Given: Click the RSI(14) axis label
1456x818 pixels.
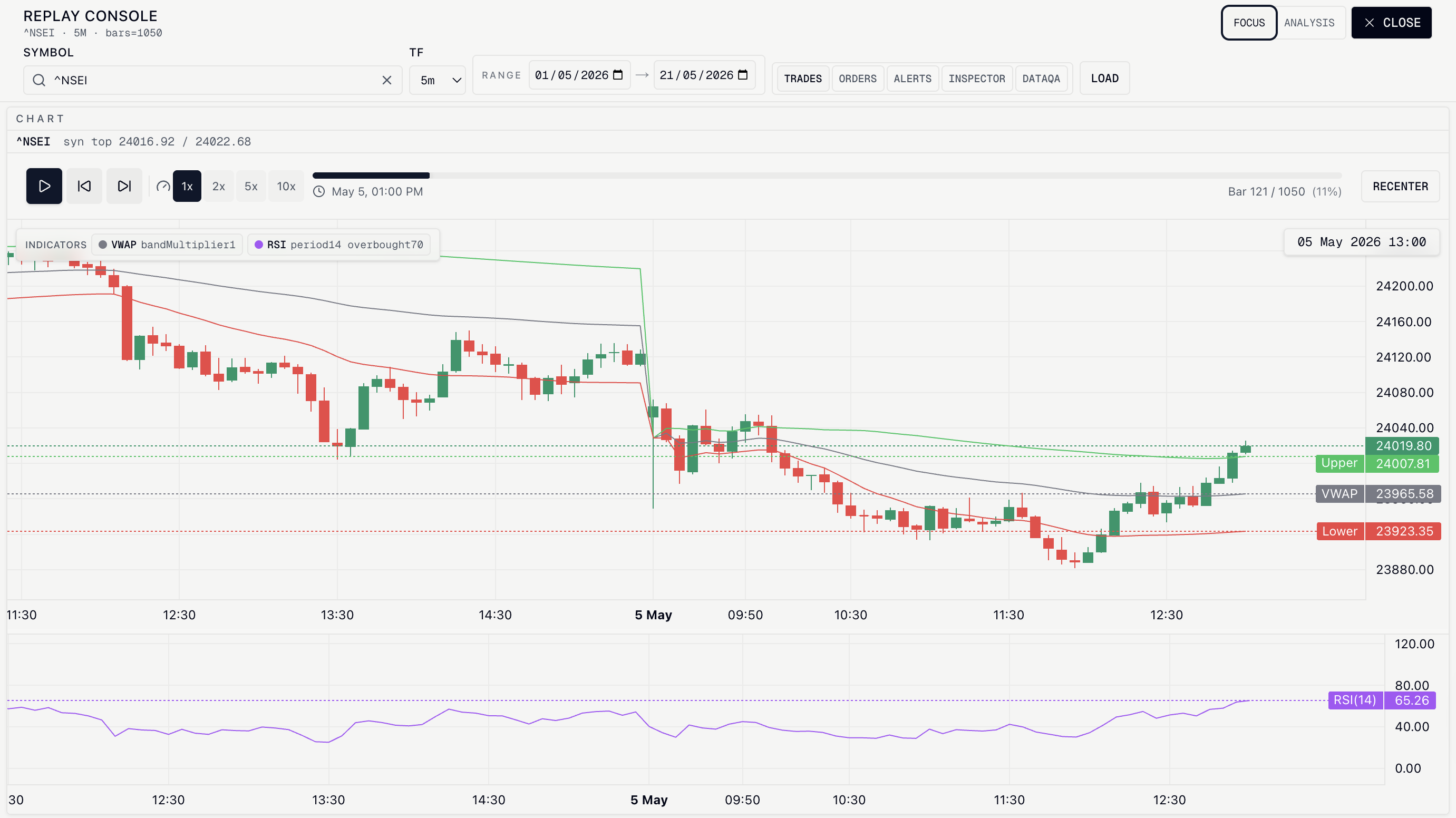Looking at the screenshot, I should coord(1354,700).
